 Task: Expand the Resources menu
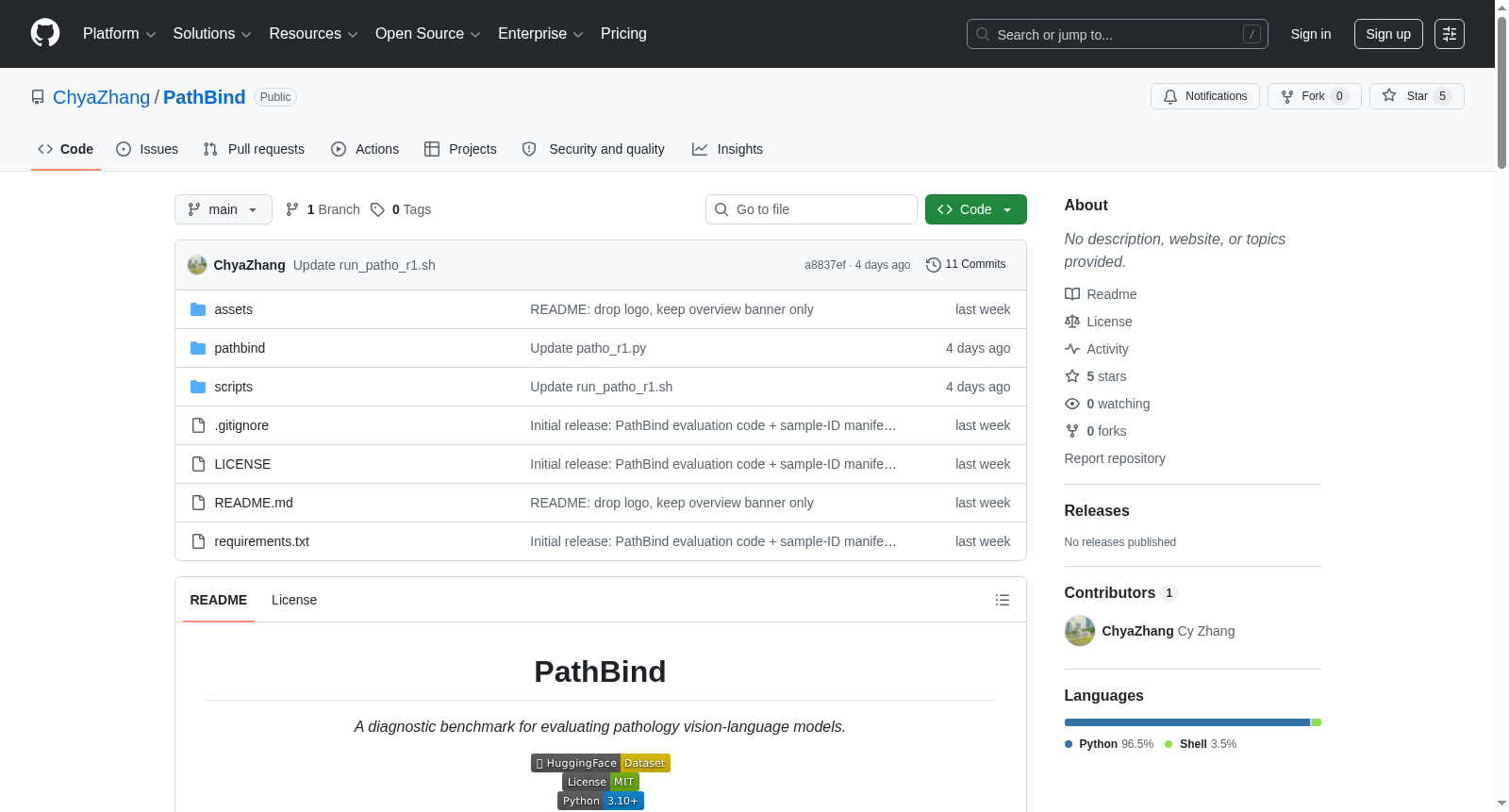(313, 34)
